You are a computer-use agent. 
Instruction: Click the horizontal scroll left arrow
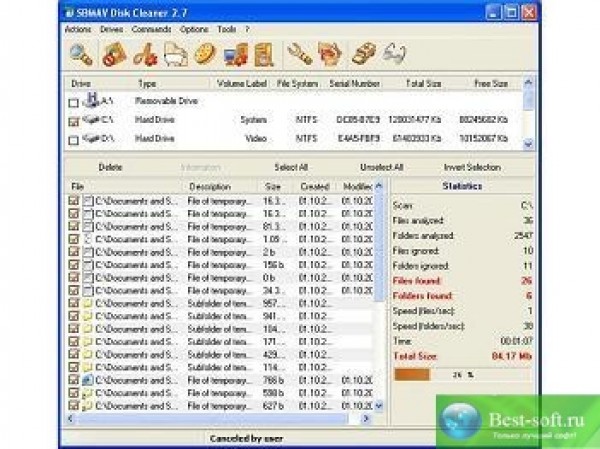[x=71, y=419]
